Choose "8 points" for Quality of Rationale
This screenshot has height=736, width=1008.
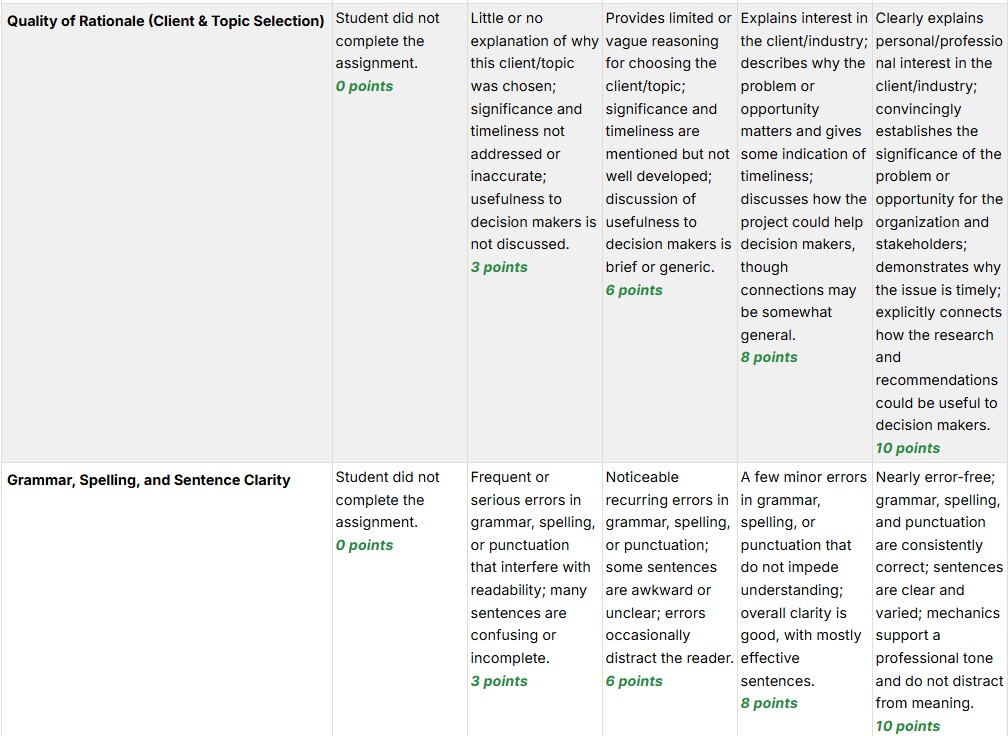point(769,357)
